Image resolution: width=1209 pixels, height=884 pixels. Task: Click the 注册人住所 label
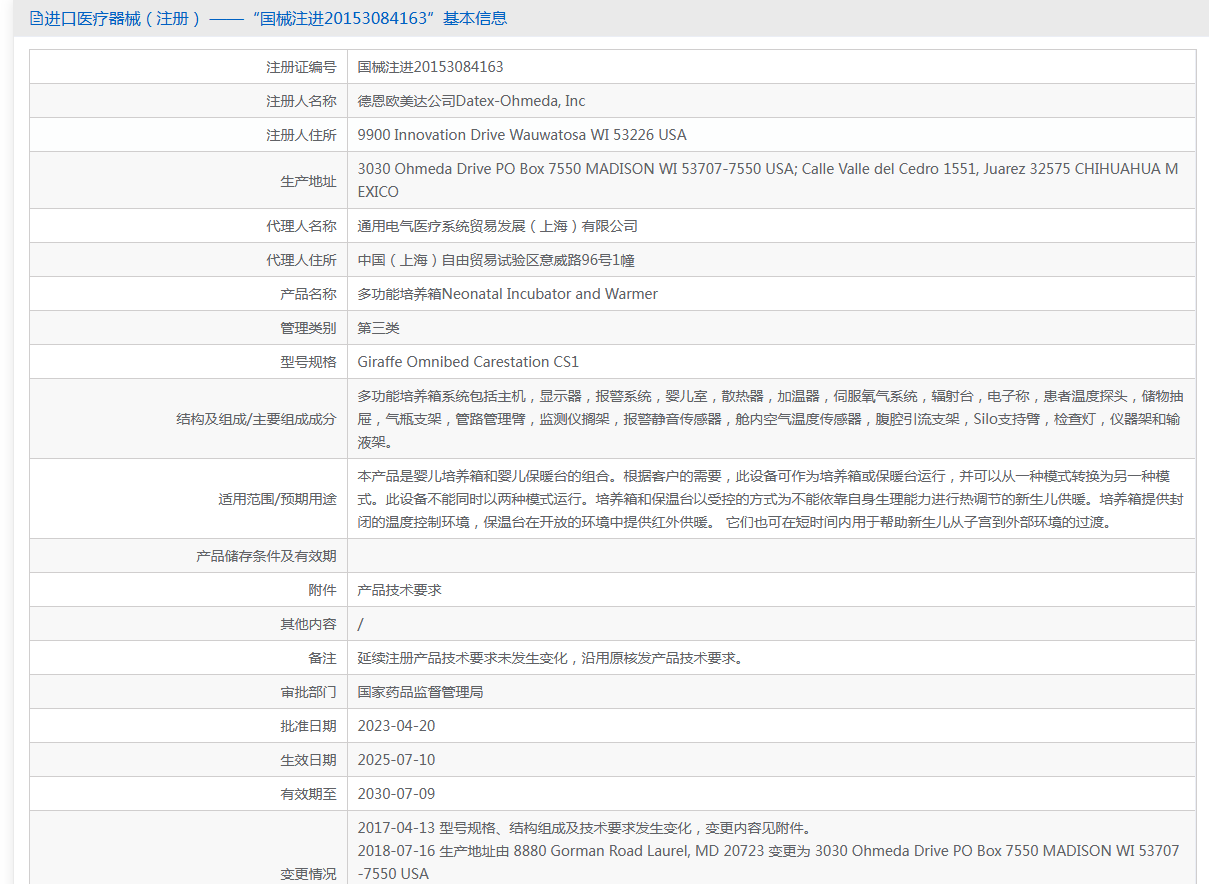[x=301, y=135]
